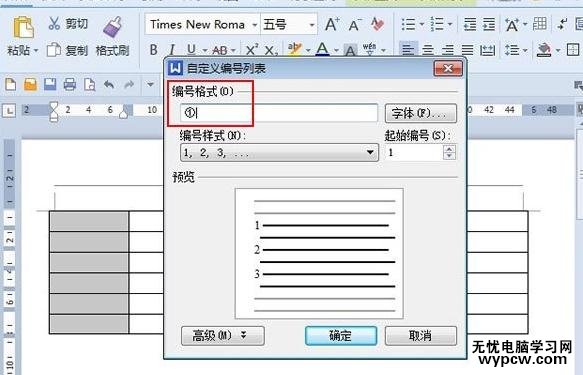This screenshot has height=375, width=583.
Task: Open font color dropdown arrow
Action: coord(336,51)
